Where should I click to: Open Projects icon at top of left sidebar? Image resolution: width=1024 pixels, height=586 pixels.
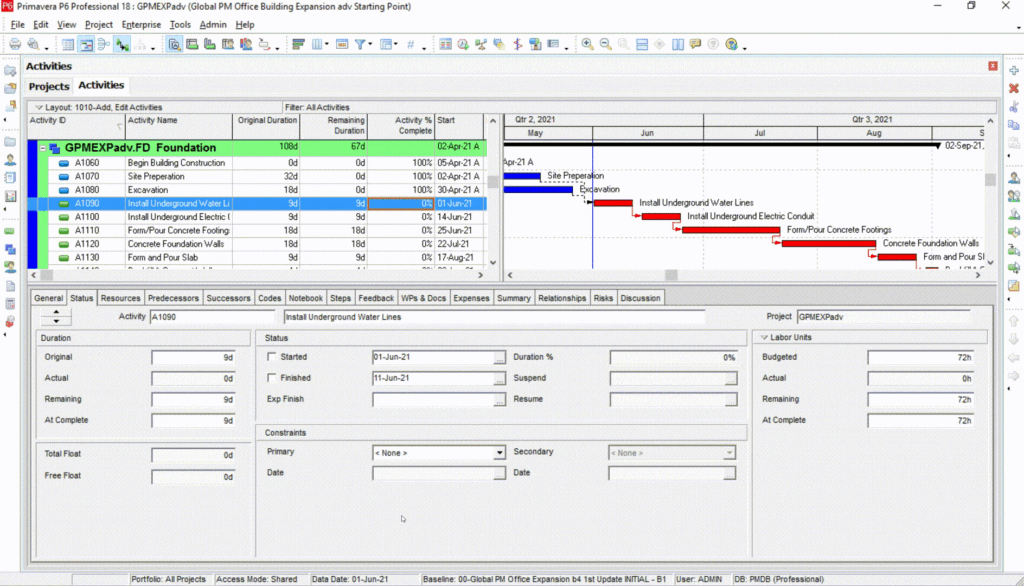[10, 70]
